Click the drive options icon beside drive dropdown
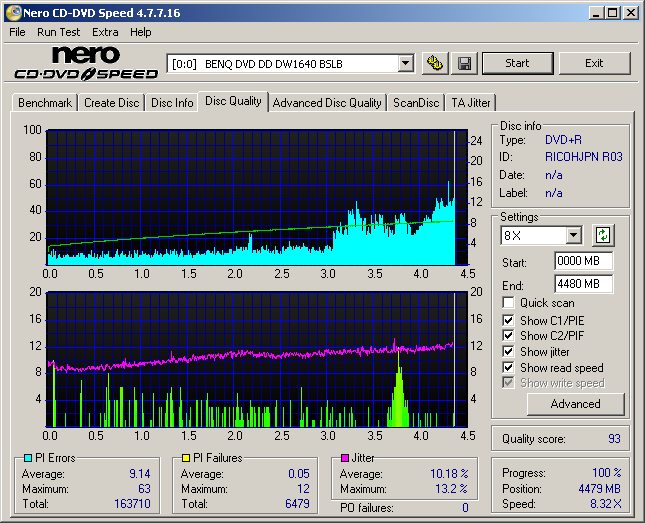 (434, 63)
